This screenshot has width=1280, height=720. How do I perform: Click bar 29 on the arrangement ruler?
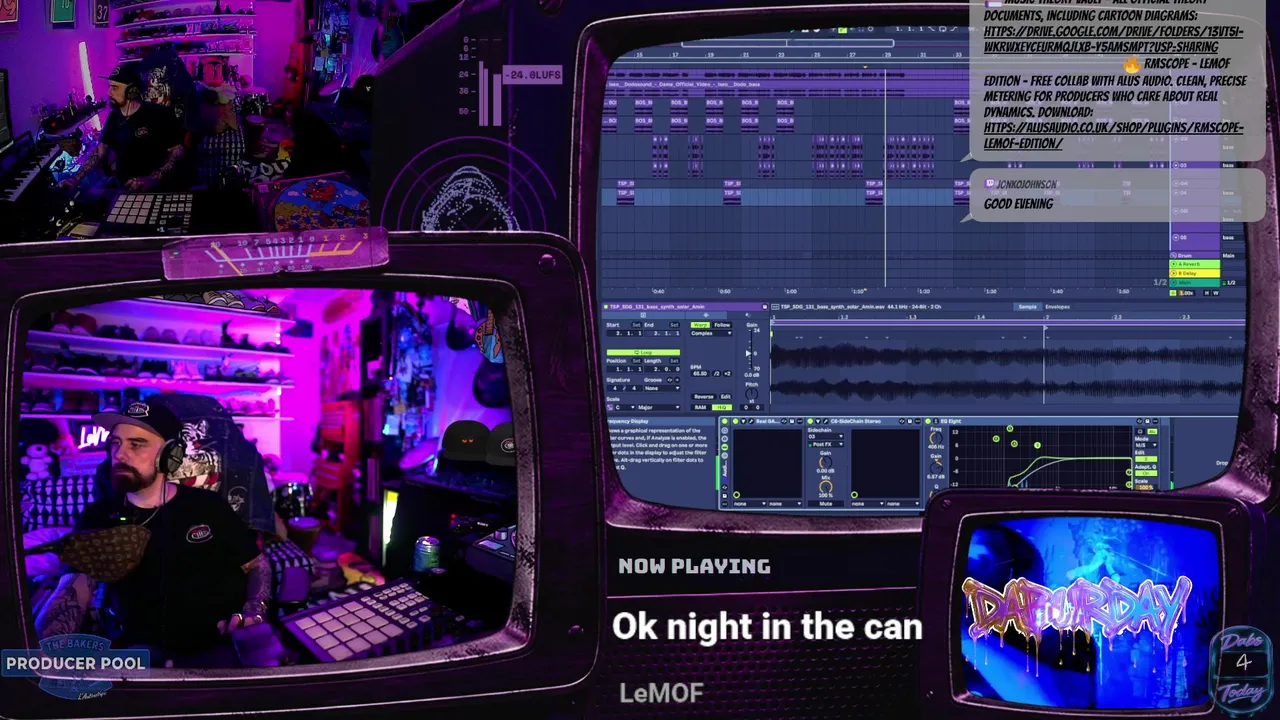click(x=887, y=55)
